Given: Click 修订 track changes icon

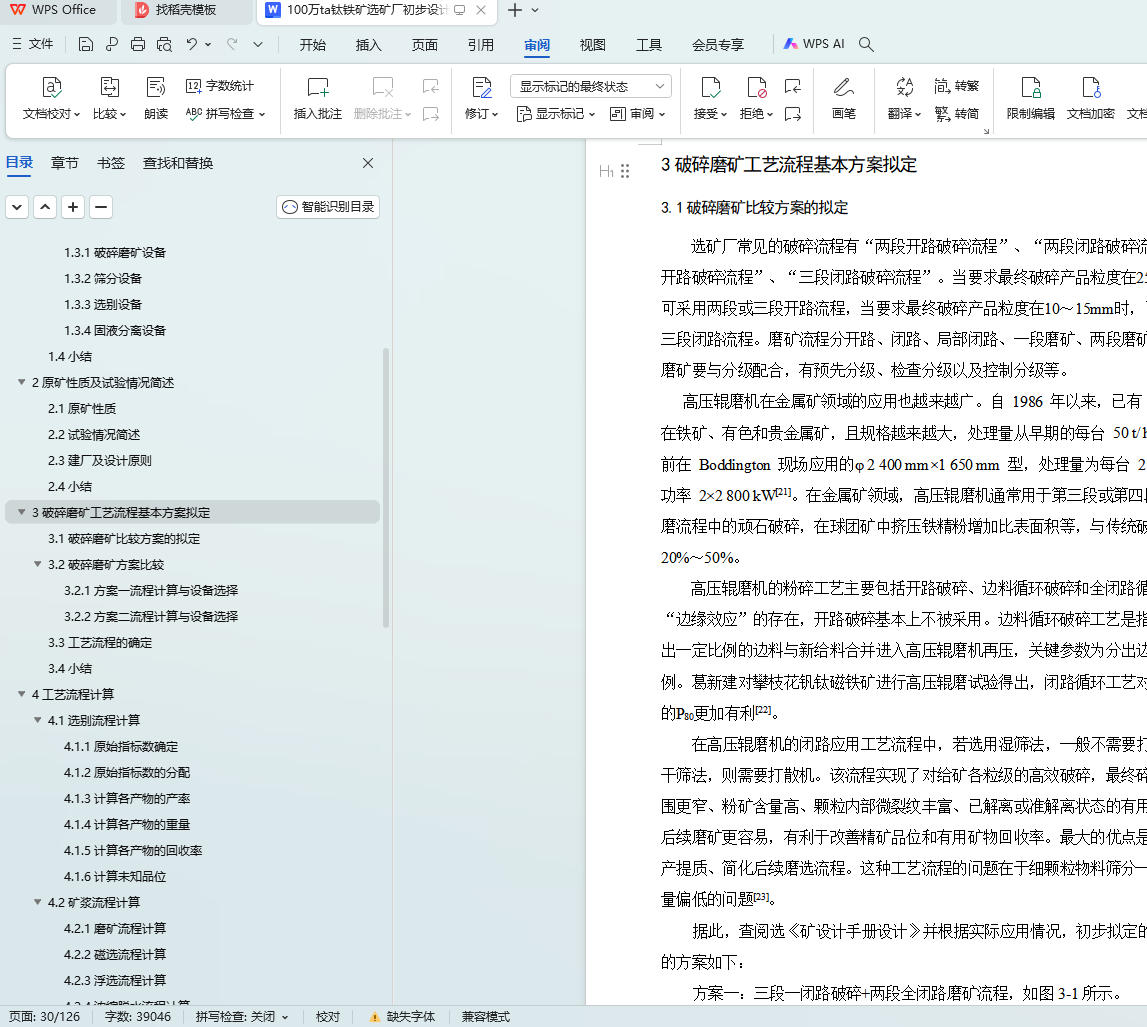Looking at the screenshot, I should (481, 98).
